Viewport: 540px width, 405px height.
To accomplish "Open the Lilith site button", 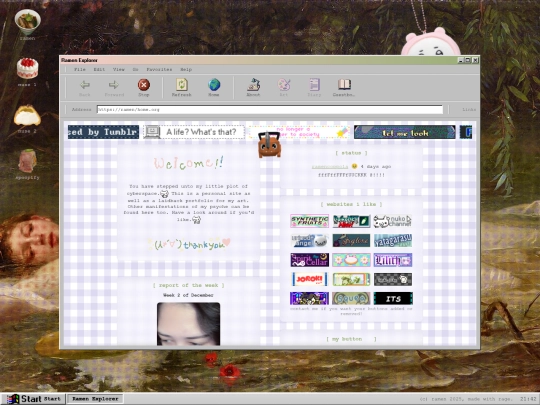I will pyautogui.click(x=393, y=260).
